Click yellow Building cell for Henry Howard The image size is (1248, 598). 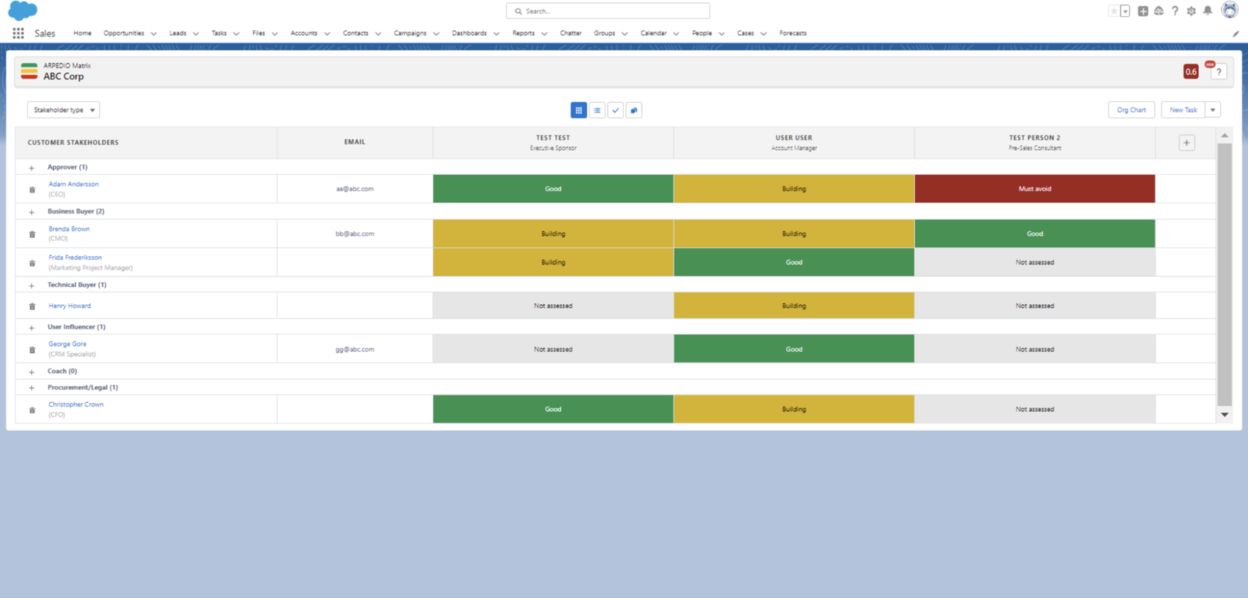(794, 306)
